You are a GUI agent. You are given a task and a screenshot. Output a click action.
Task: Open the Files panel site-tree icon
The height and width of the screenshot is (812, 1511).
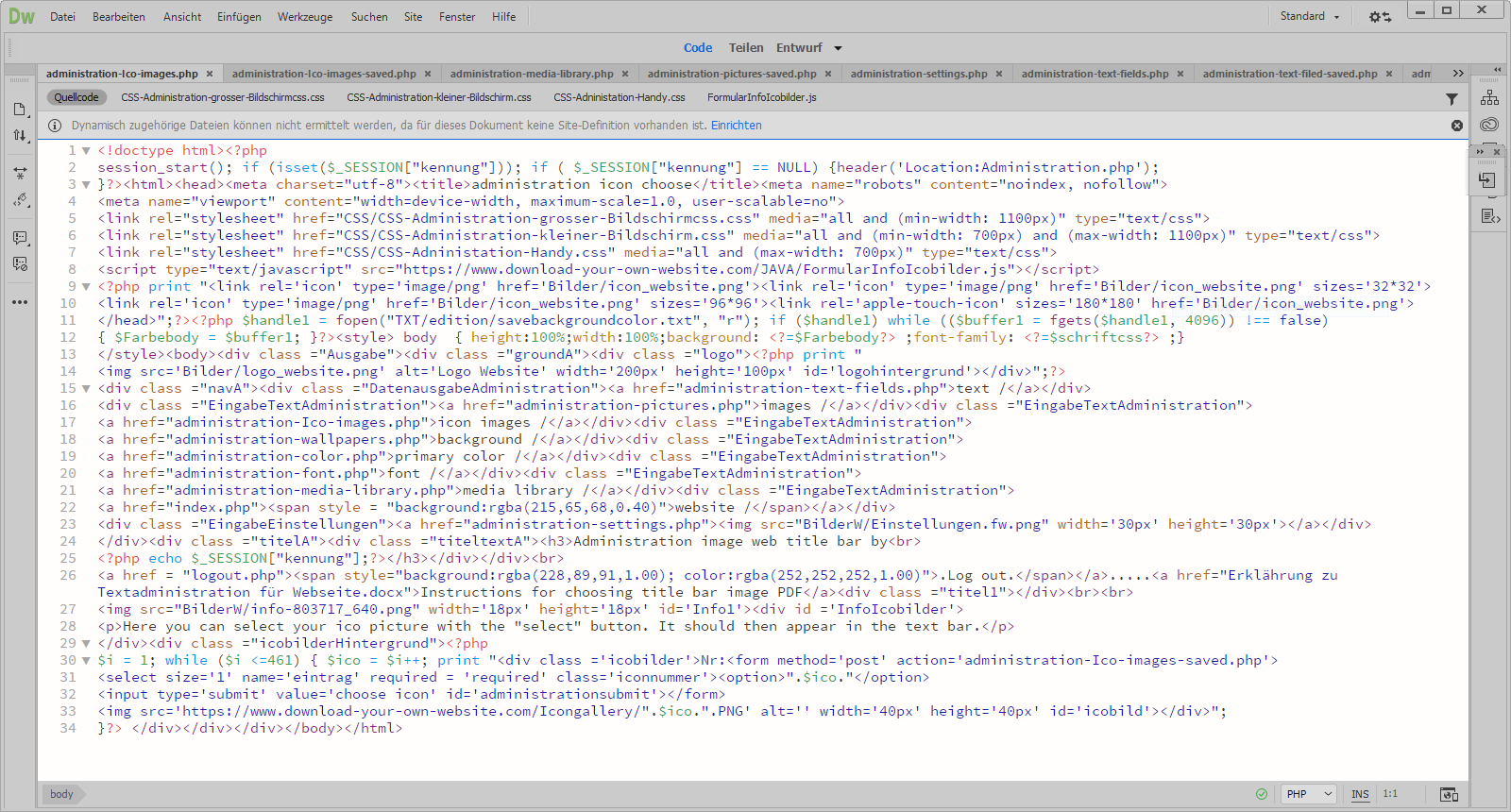pyautogui.click(x=1489, y=97)
